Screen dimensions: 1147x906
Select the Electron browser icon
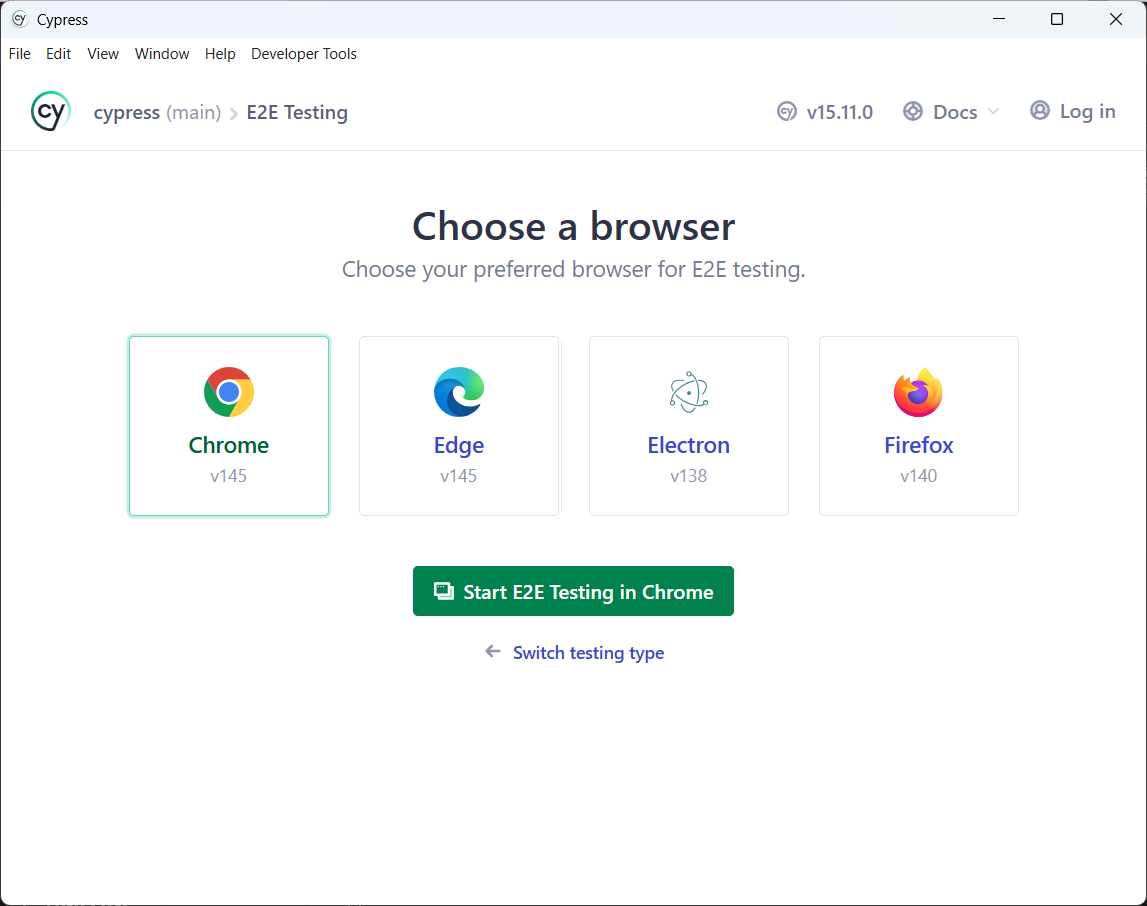coord(689,392)
